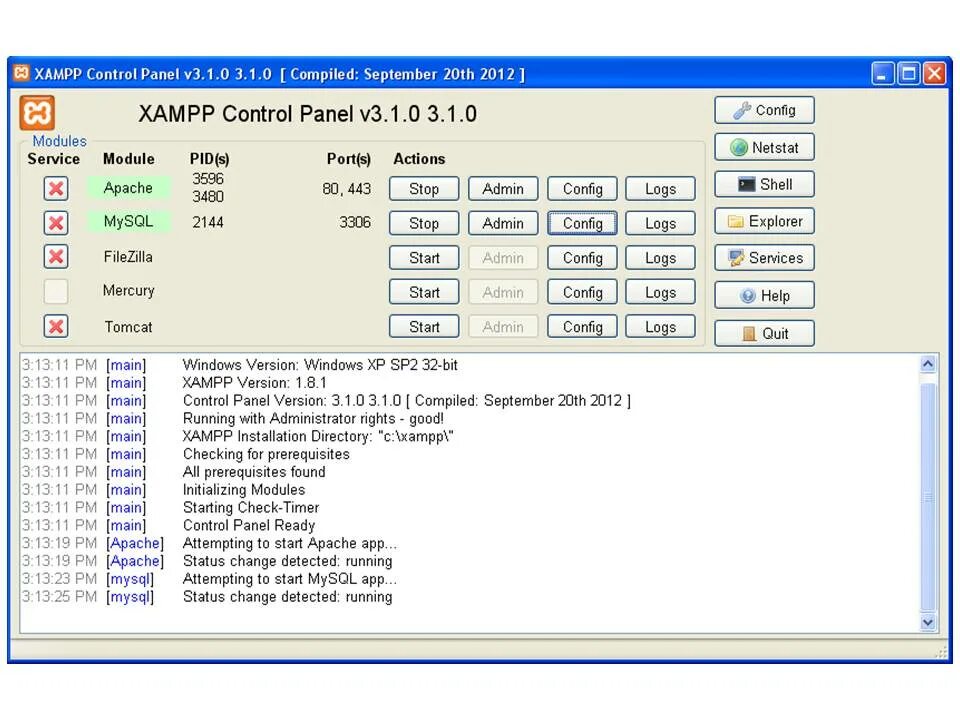Open the global Config wrench button
Screen dimensions: 960x720
pyautogui.click(x=764, y=110)
